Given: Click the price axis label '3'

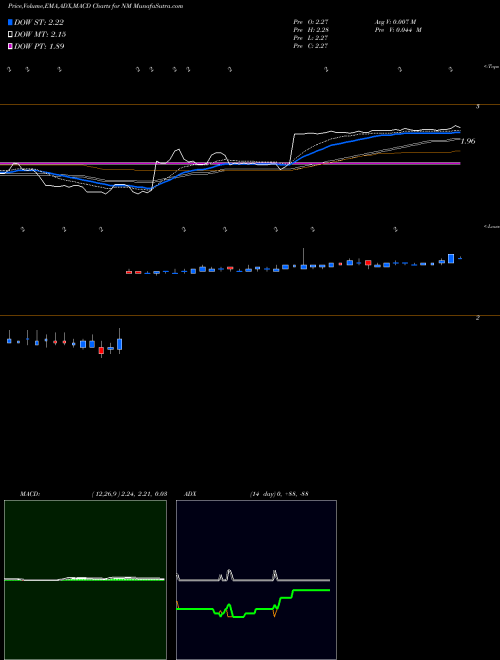Looking at the screenshot, I should pos(477,107).
